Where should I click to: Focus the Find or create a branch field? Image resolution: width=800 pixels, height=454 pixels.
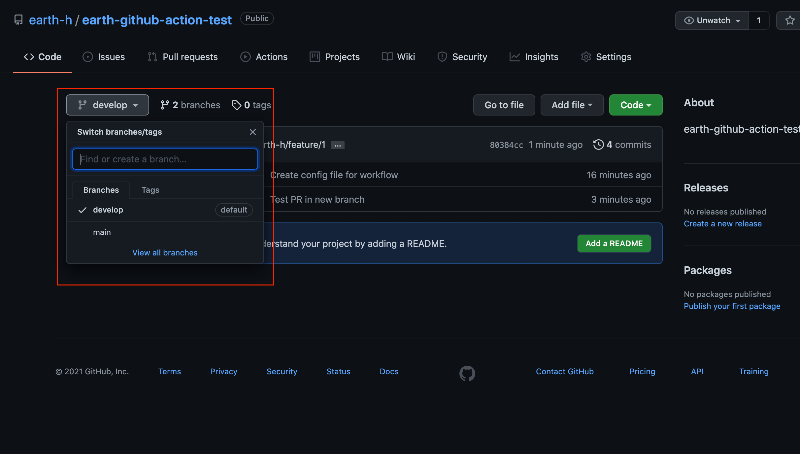coord(165,159)
